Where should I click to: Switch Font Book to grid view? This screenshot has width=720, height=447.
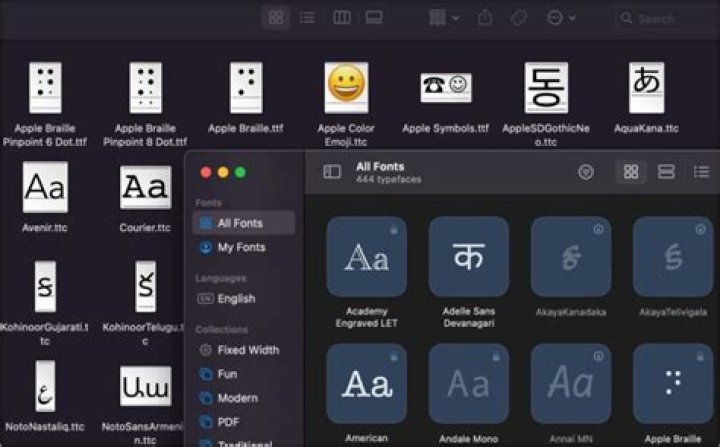click(x=630, y=172)
